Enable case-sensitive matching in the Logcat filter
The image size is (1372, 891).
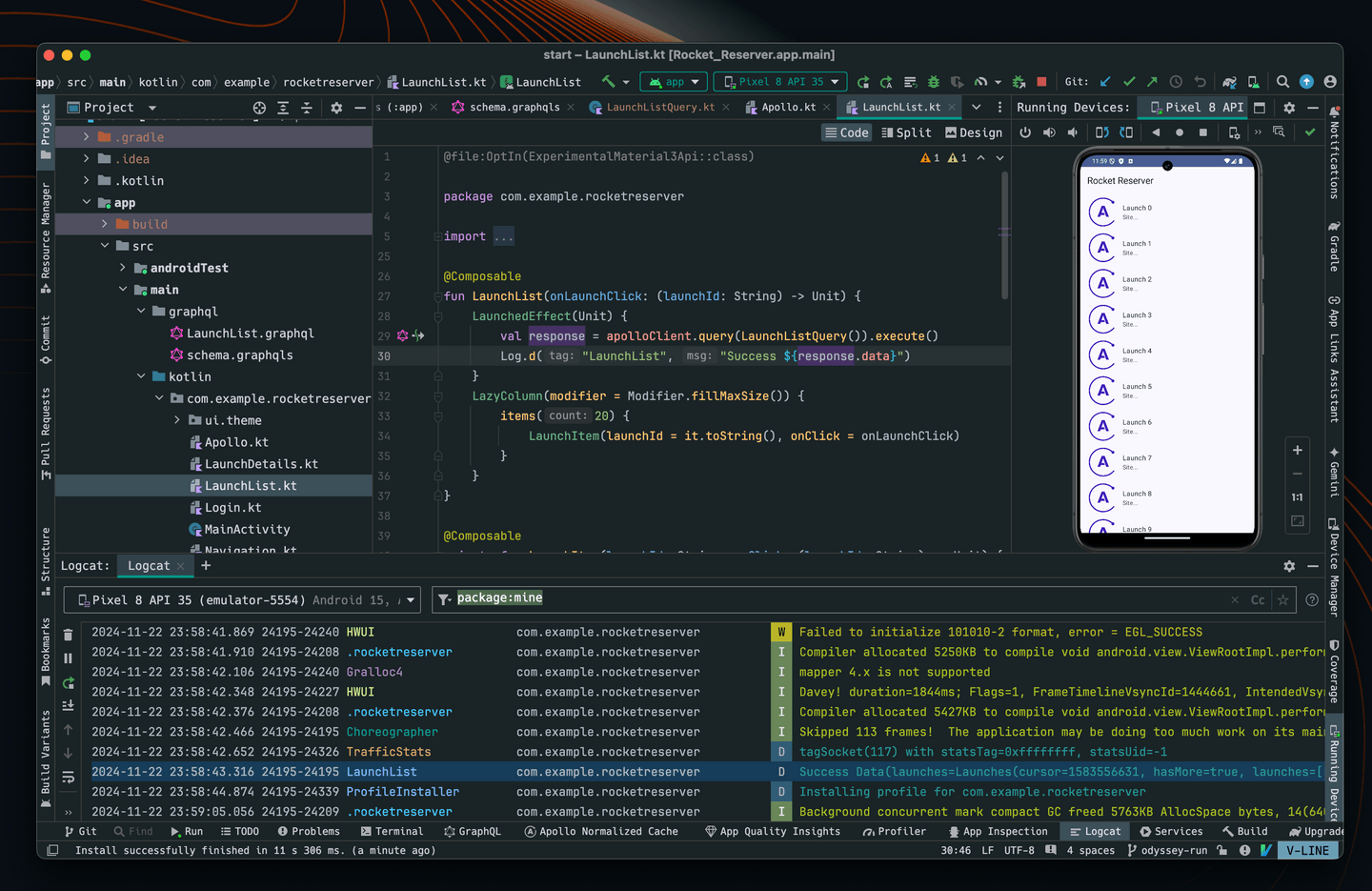(1258, 599)
